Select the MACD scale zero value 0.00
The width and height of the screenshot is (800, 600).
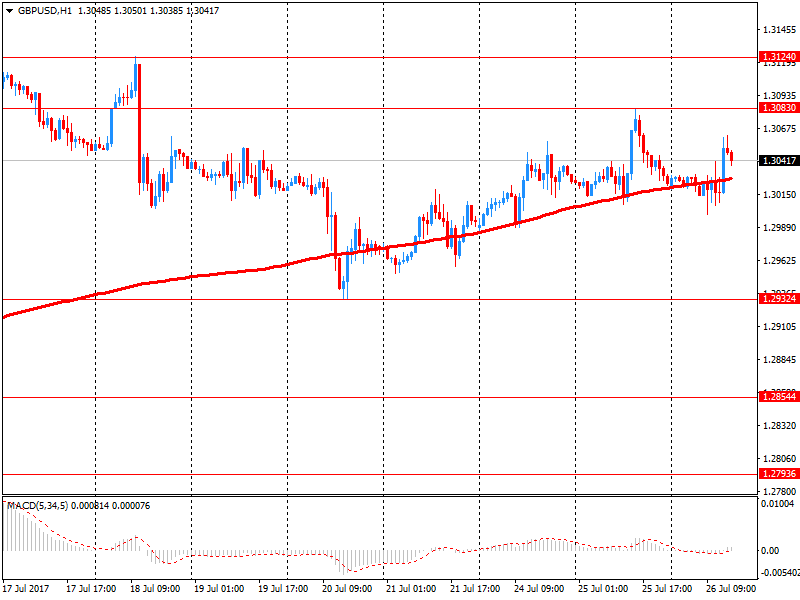pyautogui.click(x=770, y=551)
